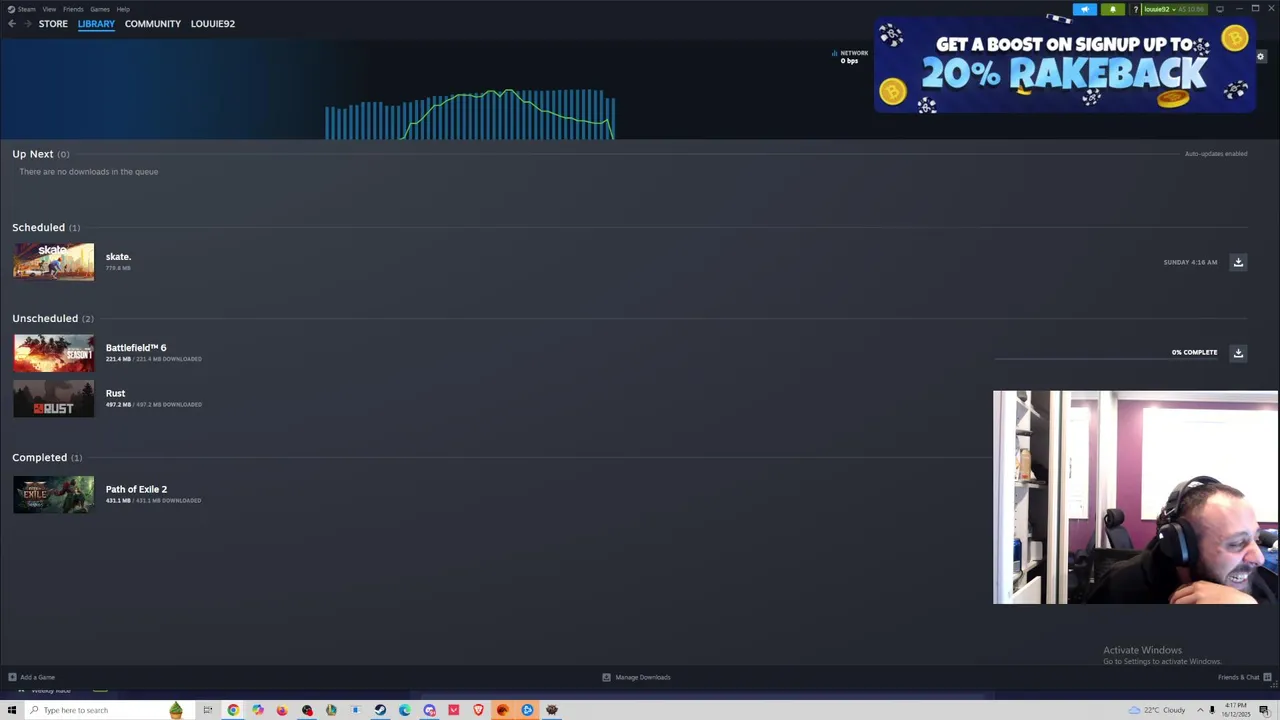
Task: Click the Rakeback signup banner ad
Action: [1065, 66]
